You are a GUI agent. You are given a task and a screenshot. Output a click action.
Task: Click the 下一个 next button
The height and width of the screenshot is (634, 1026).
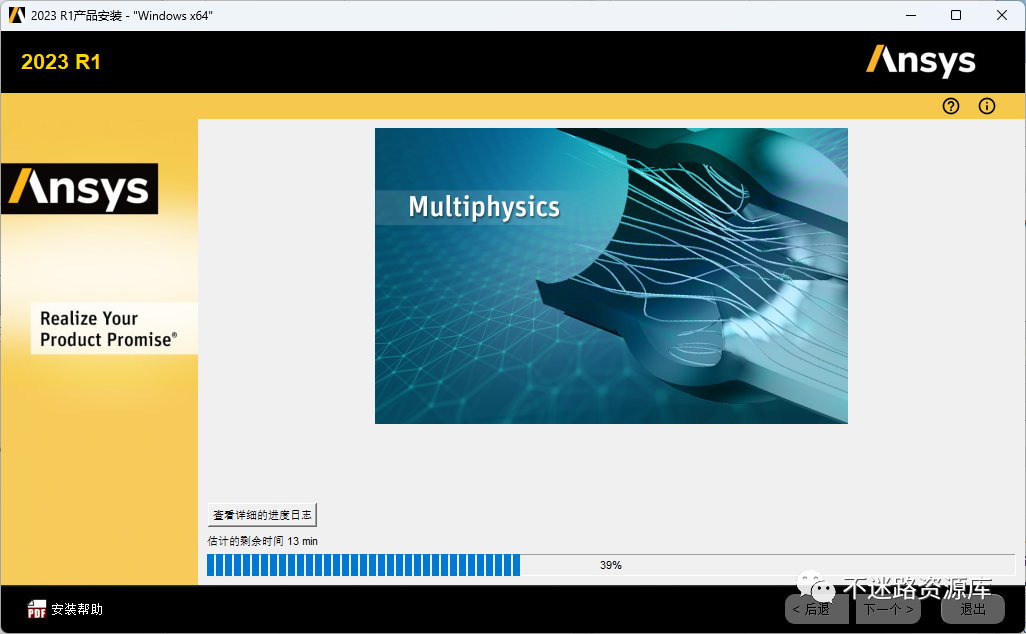889,609
